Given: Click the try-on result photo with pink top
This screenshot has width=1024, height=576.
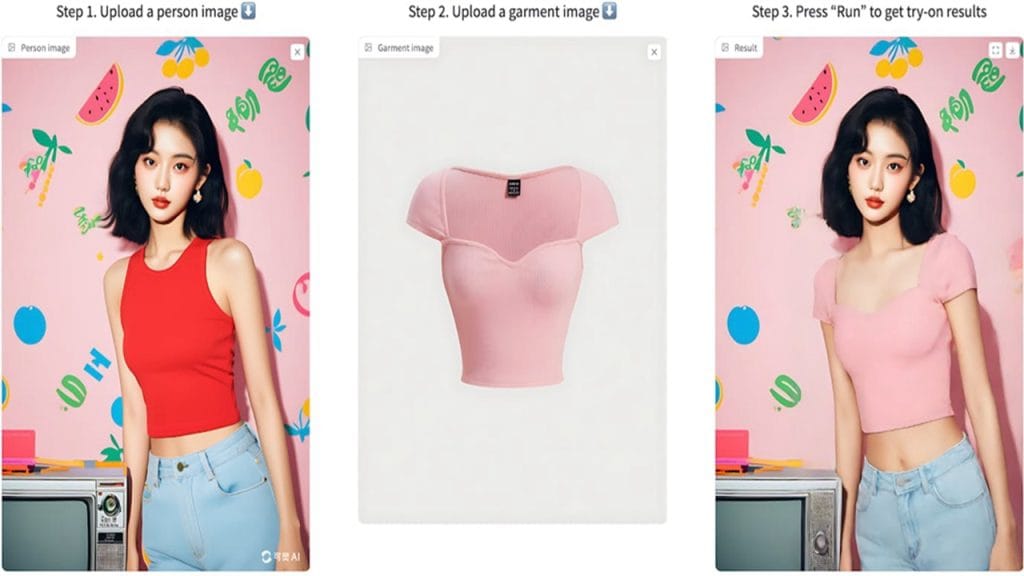Looking at the screenshot, I should click(x=869, y=304).
